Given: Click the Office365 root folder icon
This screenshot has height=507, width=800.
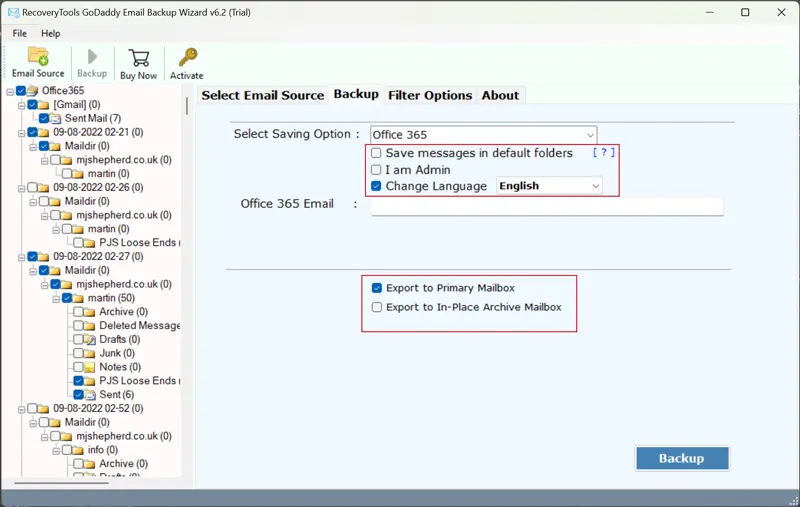Looking at the screenshot, I should point(33,91).
